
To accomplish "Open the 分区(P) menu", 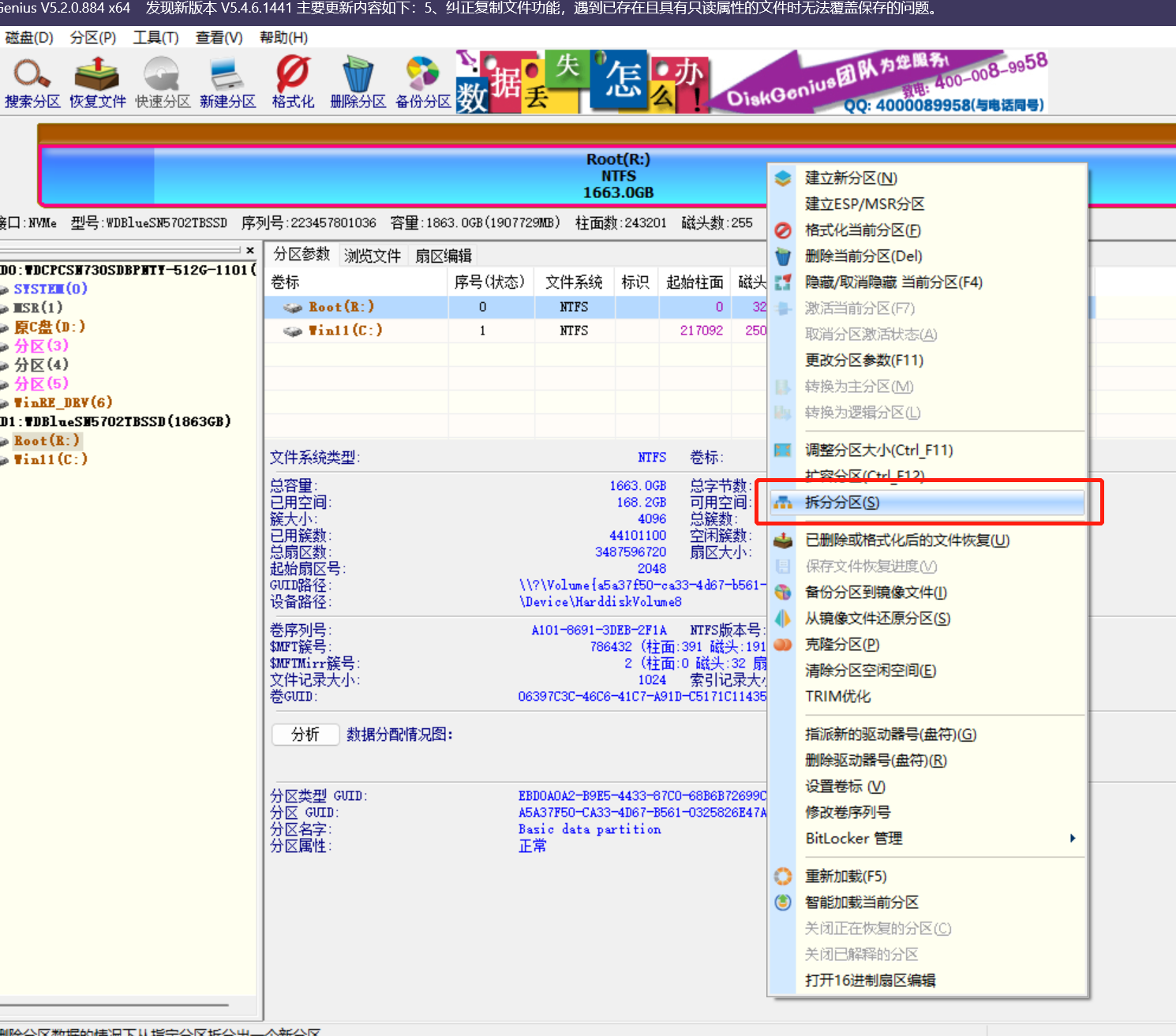I will 93,38.
